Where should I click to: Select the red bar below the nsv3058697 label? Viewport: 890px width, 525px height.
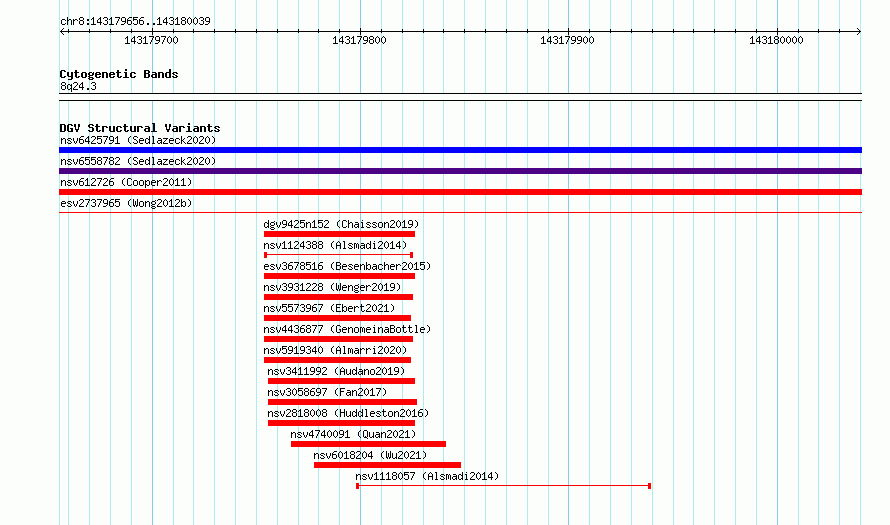(x=342, y=402)
